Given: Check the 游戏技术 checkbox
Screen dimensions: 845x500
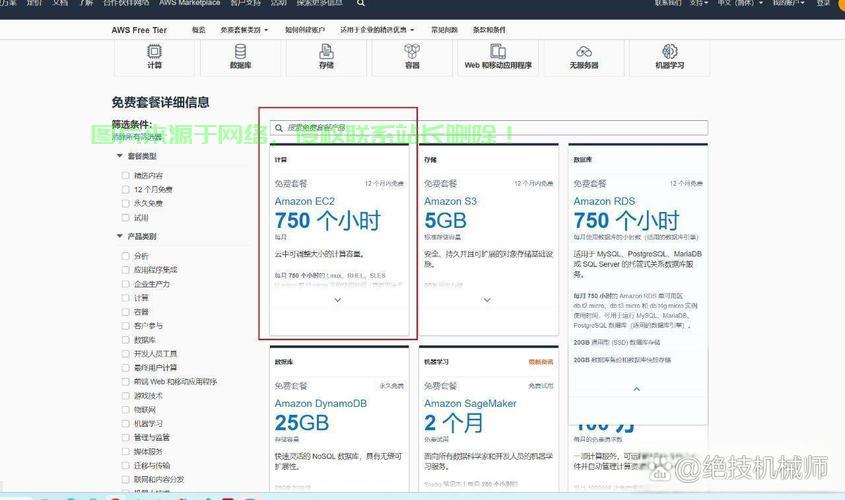Looking at the screenshot, I should point(126,395).
